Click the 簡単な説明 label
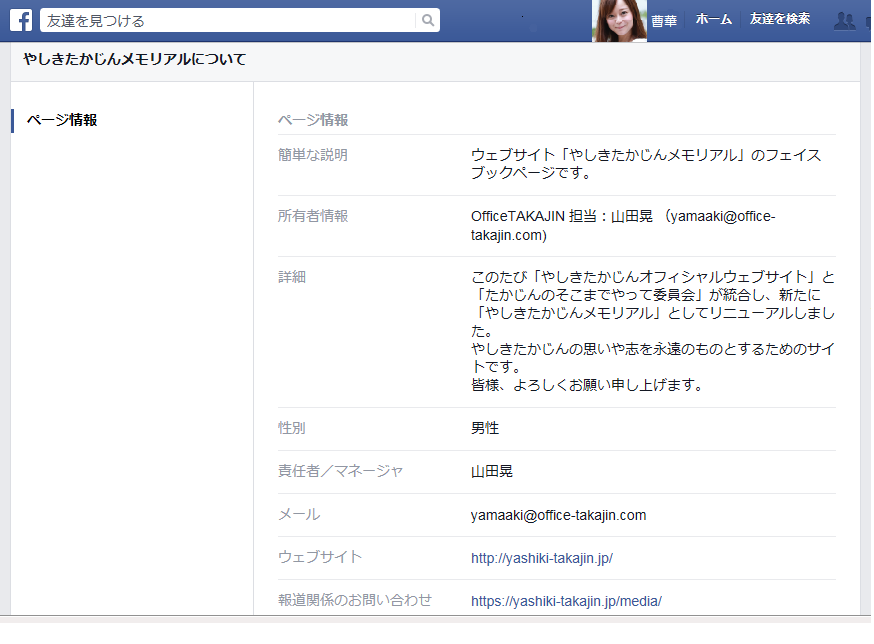 (313, 155)
